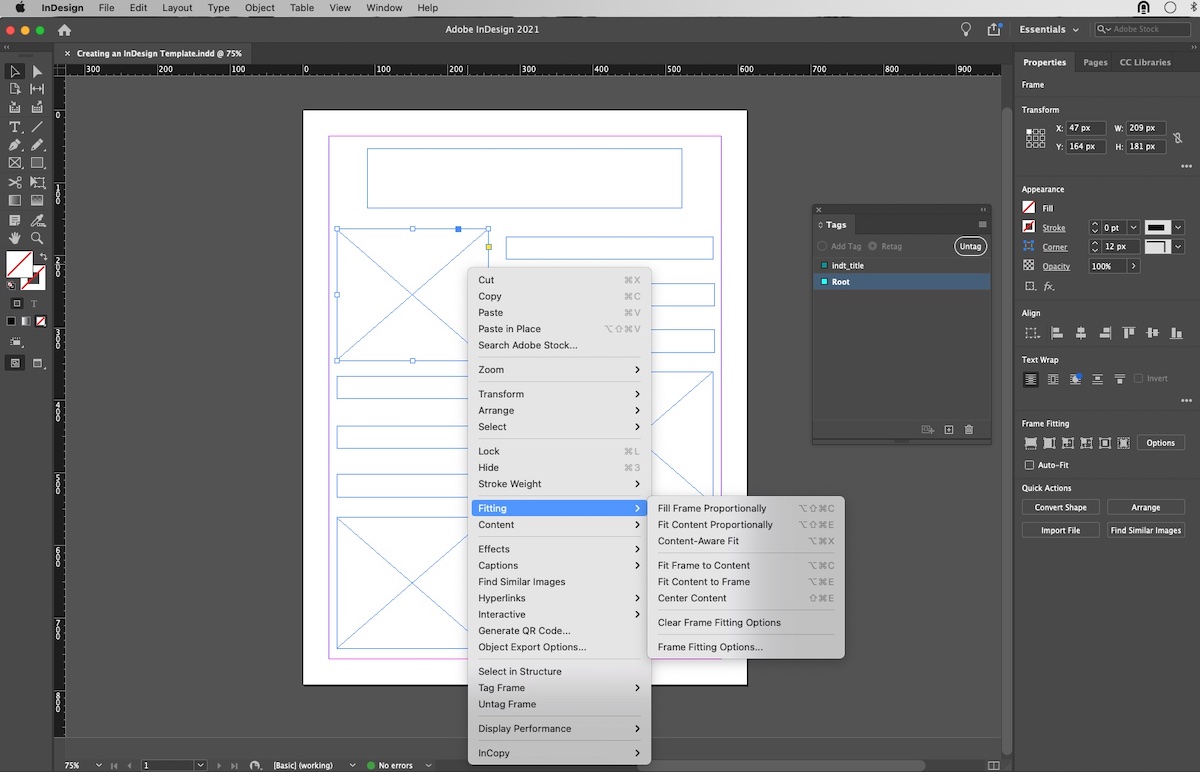
Task: Choose Fit Content Proportionally from the submenu
Action: [x=715, y=525]
